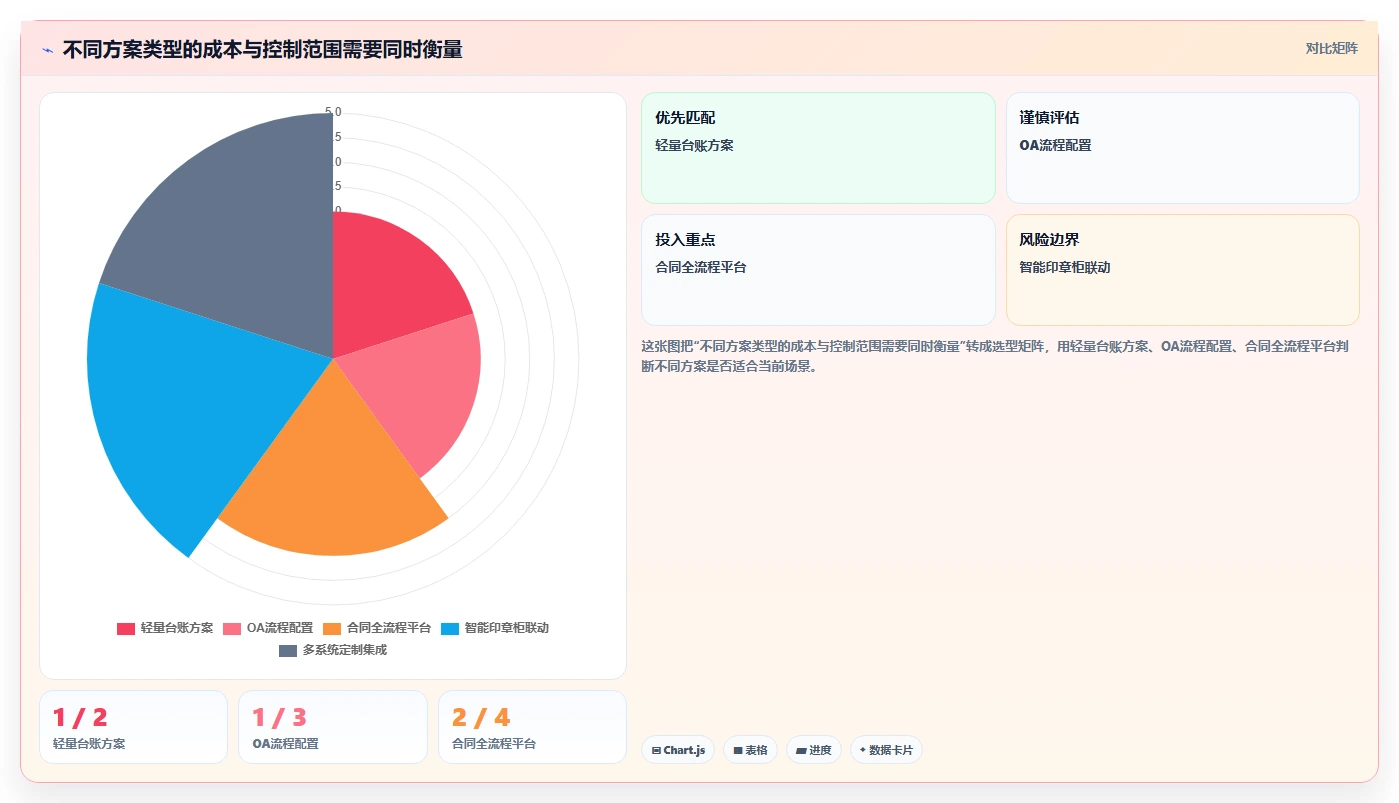Viewport: 1399px width, 803px height.
Task: Click the 进度 chip icon
Action: tap(801, 750)
